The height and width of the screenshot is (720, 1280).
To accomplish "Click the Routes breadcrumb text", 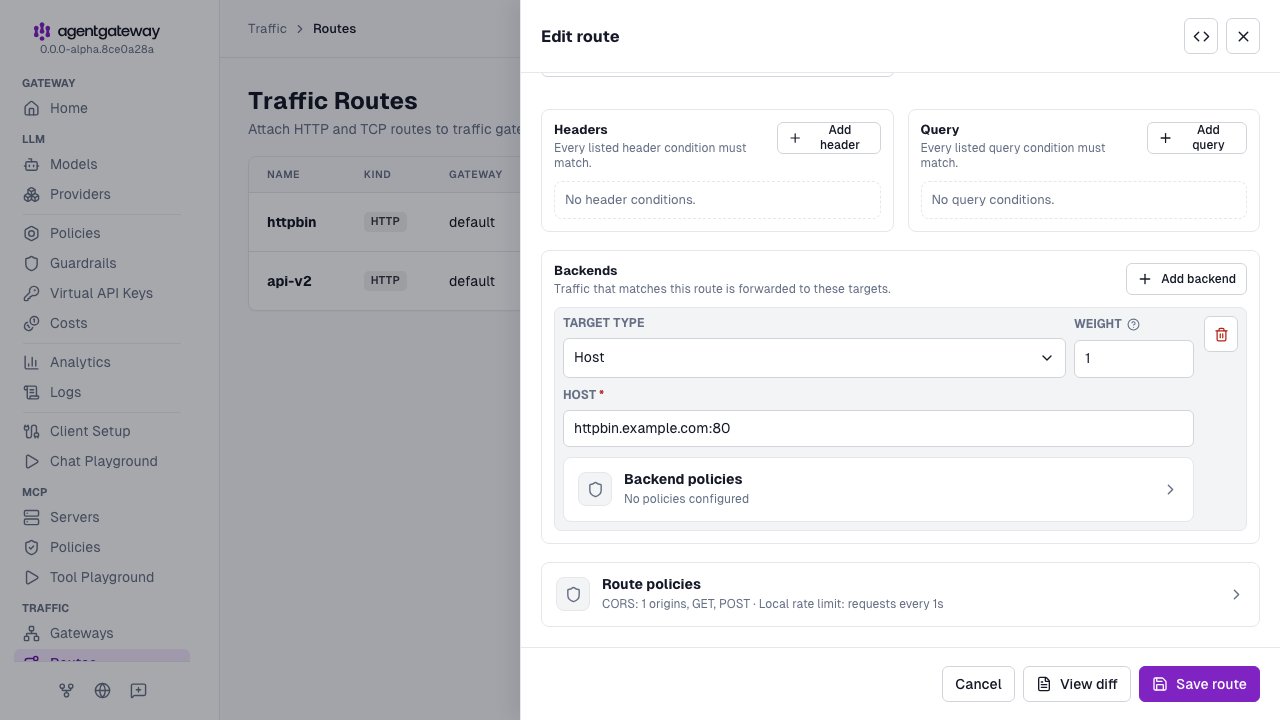I will click(x=334, y=29).
